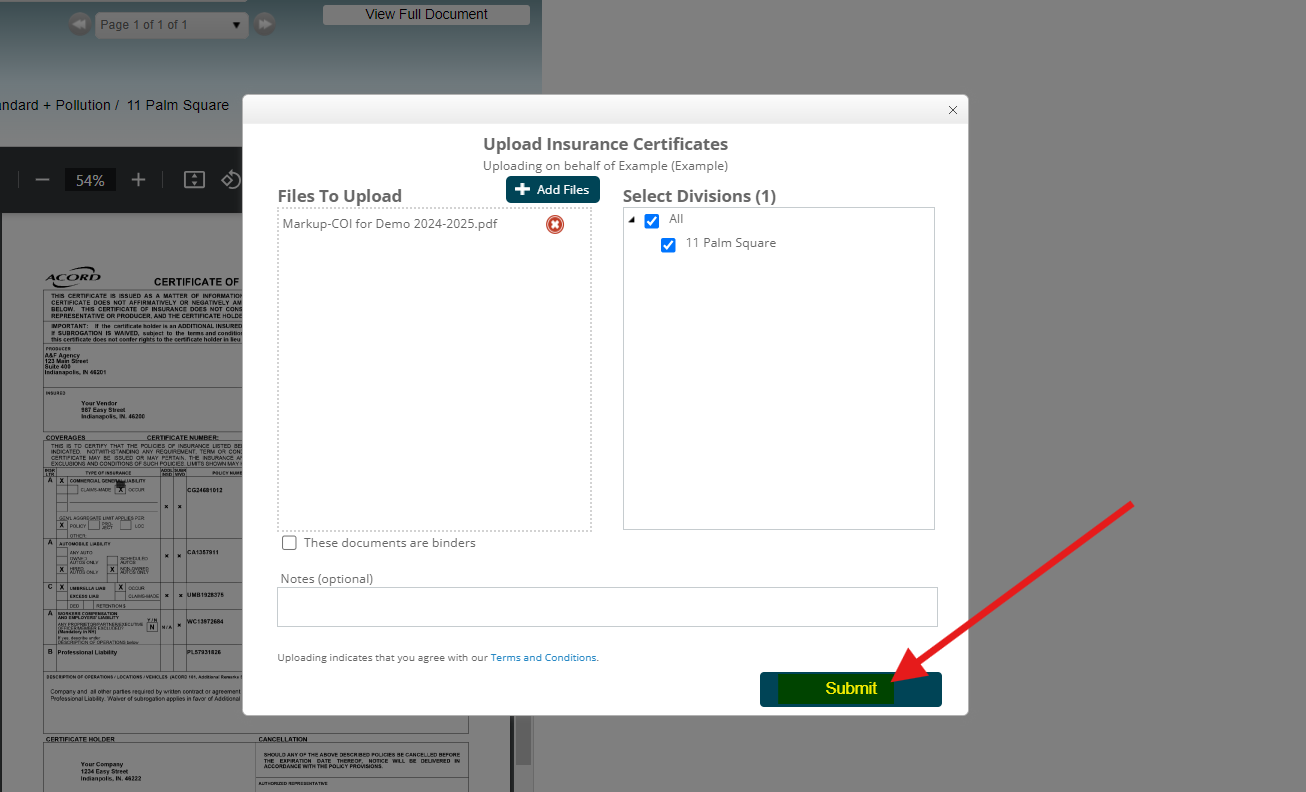Go to the next page with forward arrow
This screenshot has height=792, width=1306.
(264, 24)
